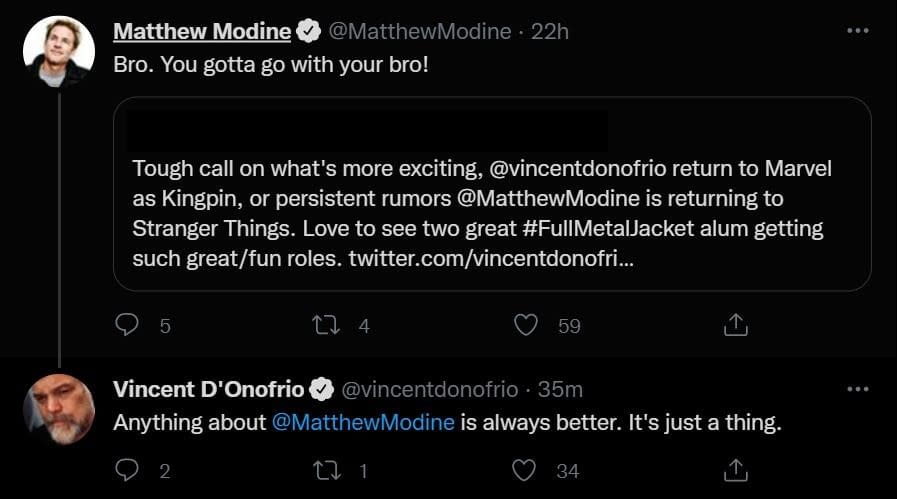Open more options on Vincent D'Onofrio's tweet
This screenshot has width=897, height=499.
tap(857, 389)
